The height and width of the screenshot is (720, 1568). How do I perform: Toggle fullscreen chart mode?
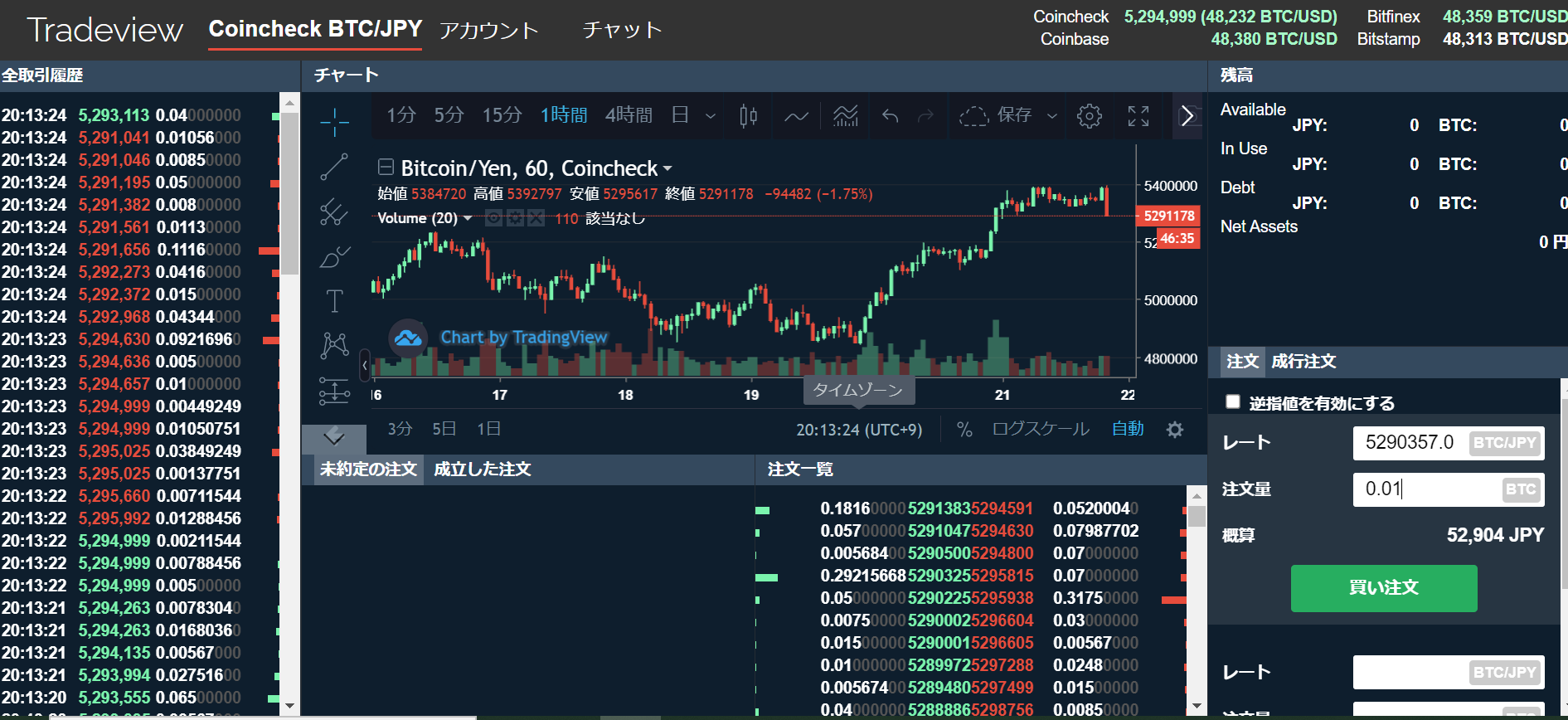click(1138, 115)
